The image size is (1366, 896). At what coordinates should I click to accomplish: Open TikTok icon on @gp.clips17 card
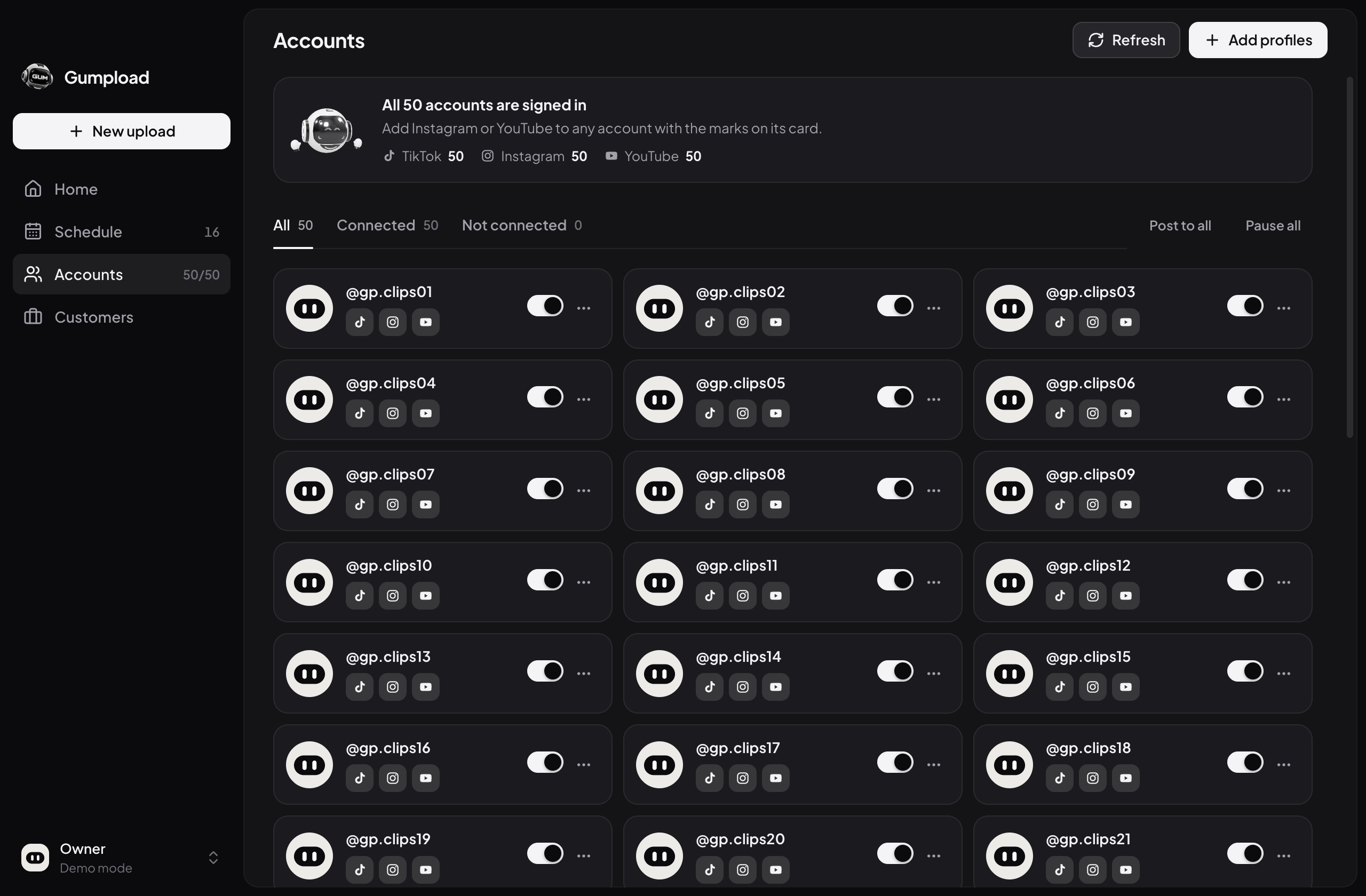710,778
